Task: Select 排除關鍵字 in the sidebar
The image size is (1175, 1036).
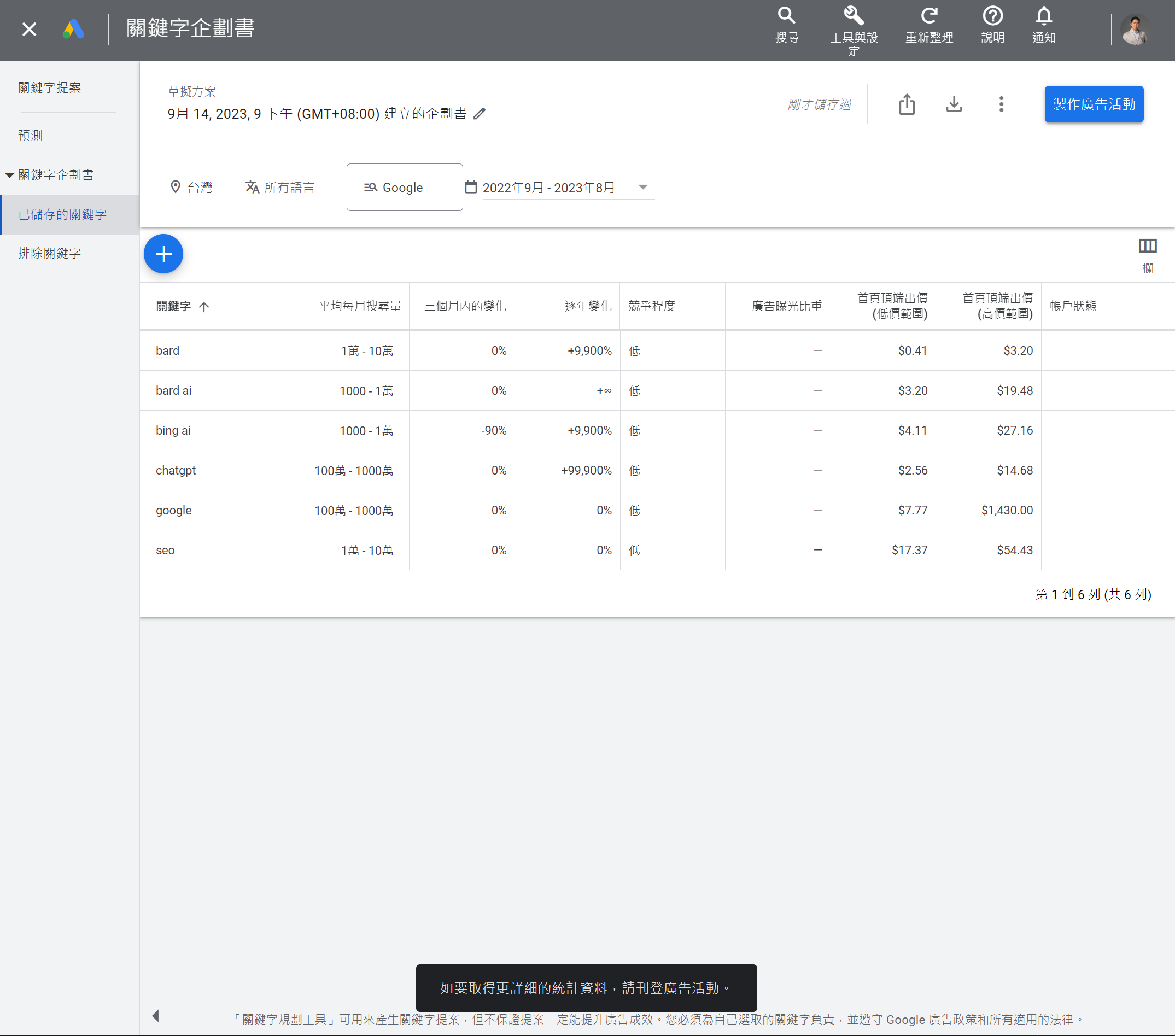Action: (x=49, y=254)
